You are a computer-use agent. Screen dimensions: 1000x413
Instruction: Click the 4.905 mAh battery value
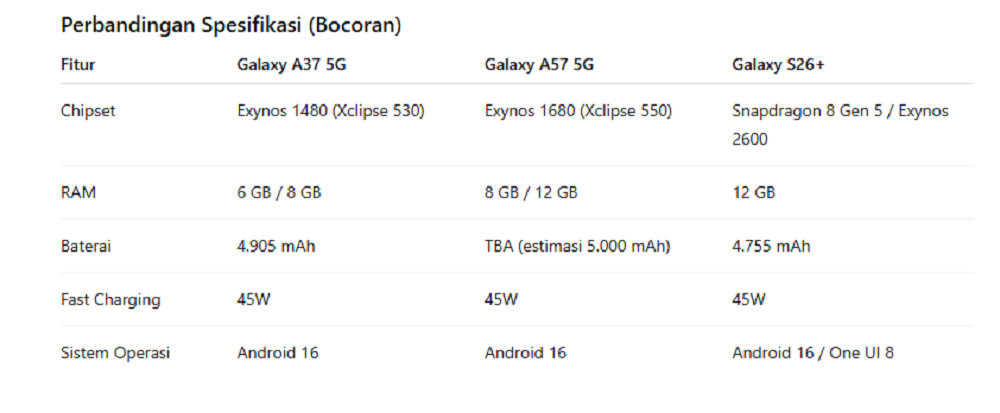point(276,246)
